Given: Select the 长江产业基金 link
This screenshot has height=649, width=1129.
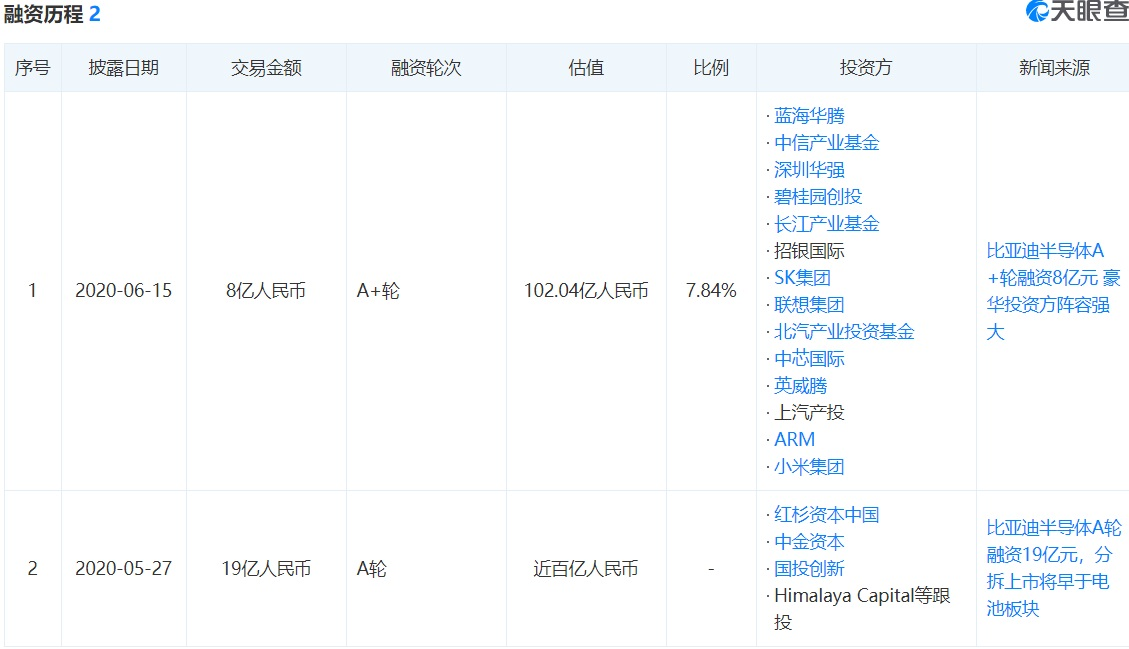Looking at the screenshot, I should coord(826,224).
